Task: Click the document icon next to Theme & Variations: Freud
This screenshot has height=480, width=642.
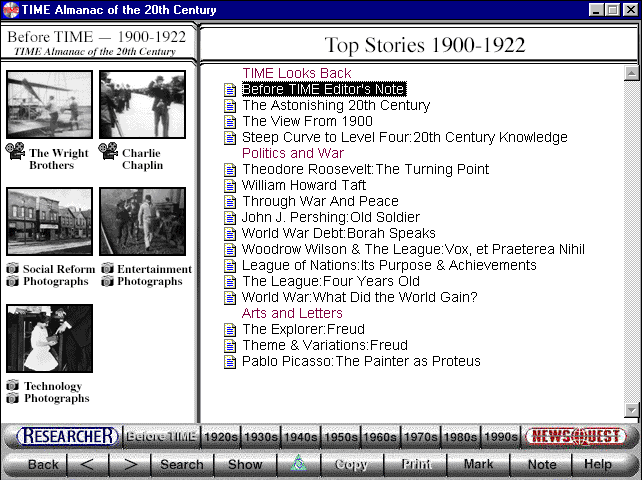Action: pos(230,345)
